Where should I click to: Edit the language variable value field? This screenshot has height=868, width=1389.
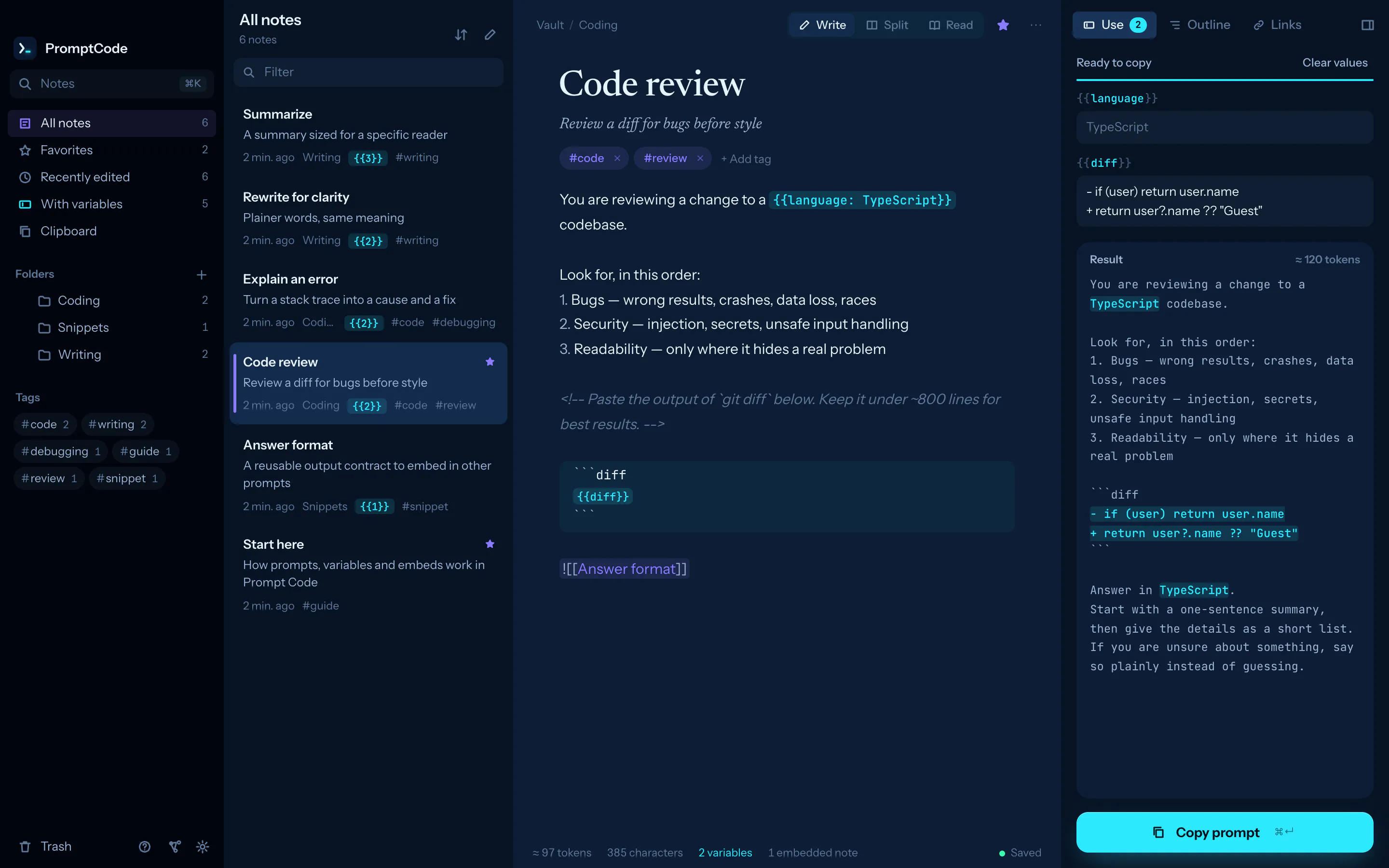point(1224,127)
